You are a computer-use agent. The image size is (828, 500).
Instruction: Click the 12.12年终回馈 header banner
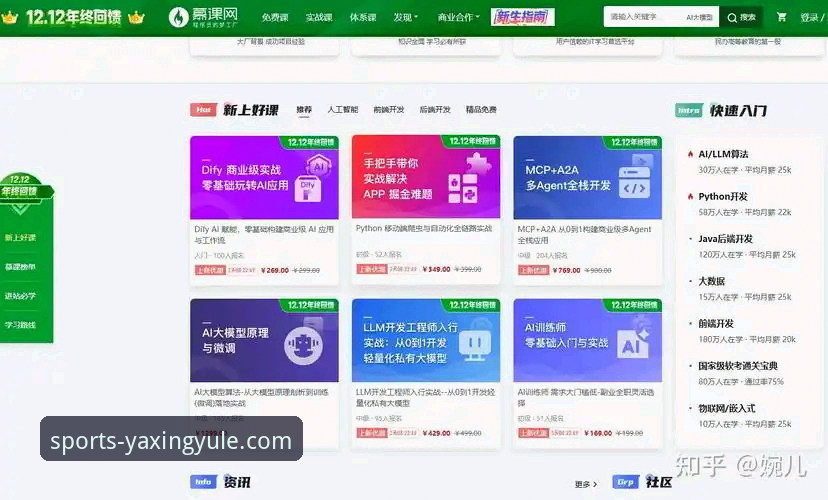click(x=73, y=17)
